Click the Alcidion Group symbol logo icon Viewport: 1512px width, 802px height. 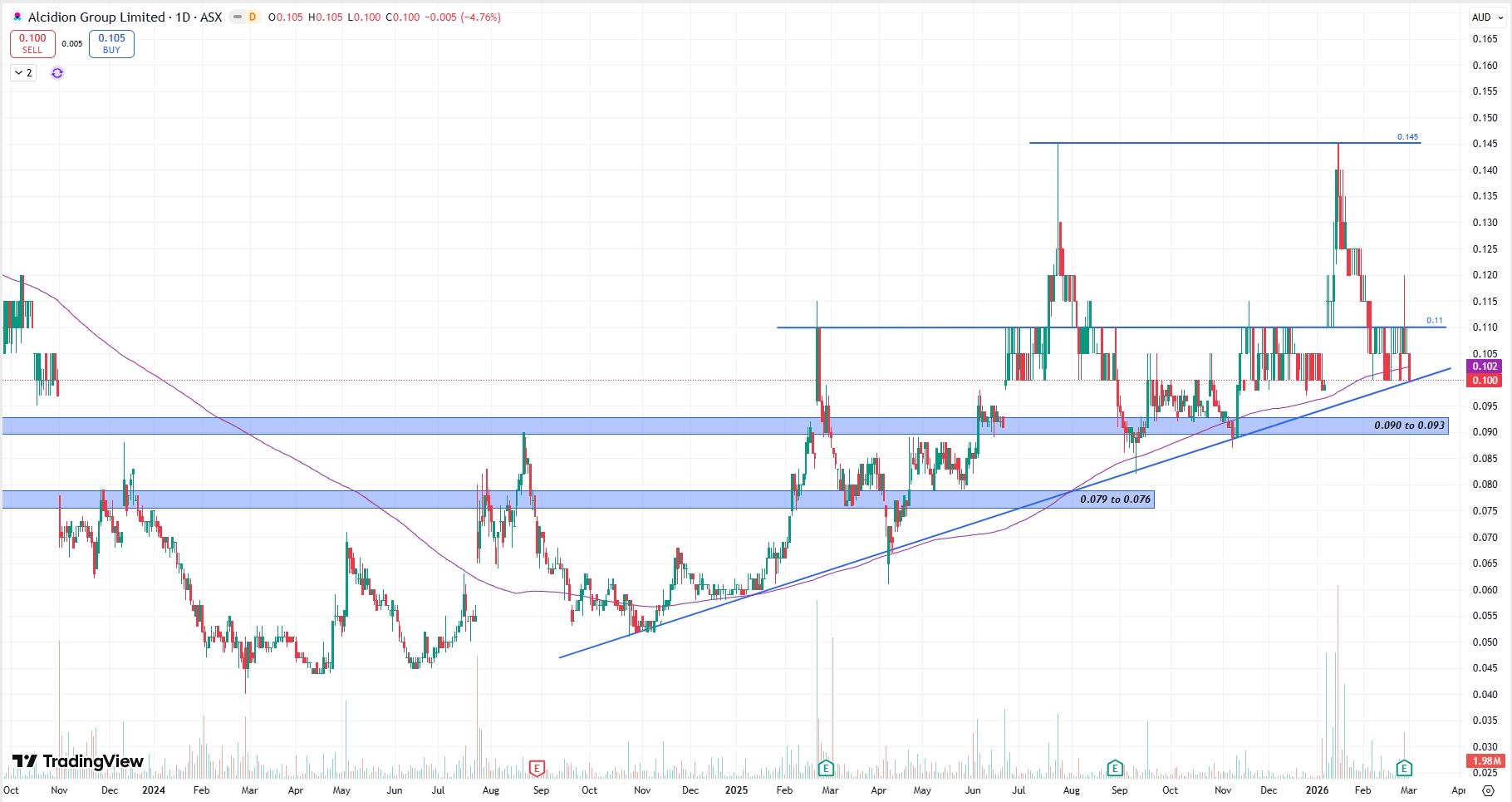[17, 17]
